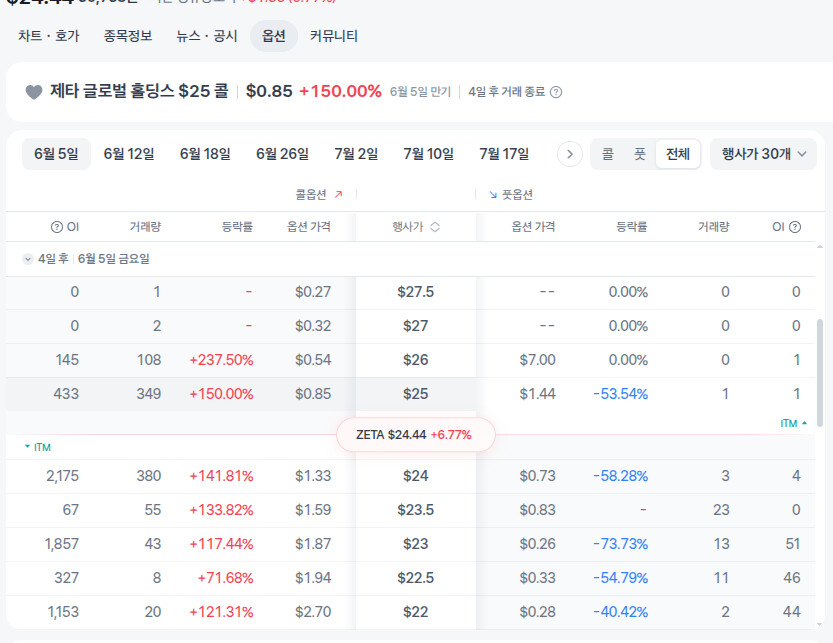
Task: Open the put-side OI help icon
Action: click(795, 227)
